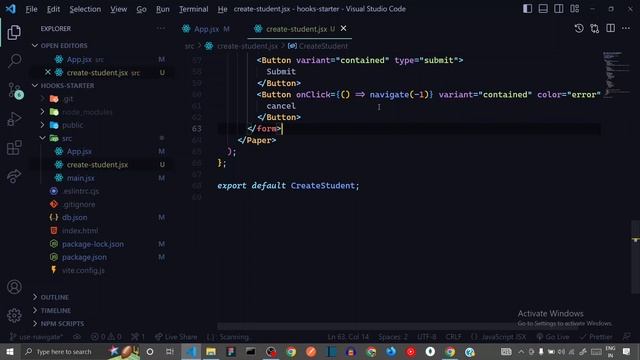Toggle the primary side bar
640x360 pixels.
pyautogui.click(x=527, y=9)
